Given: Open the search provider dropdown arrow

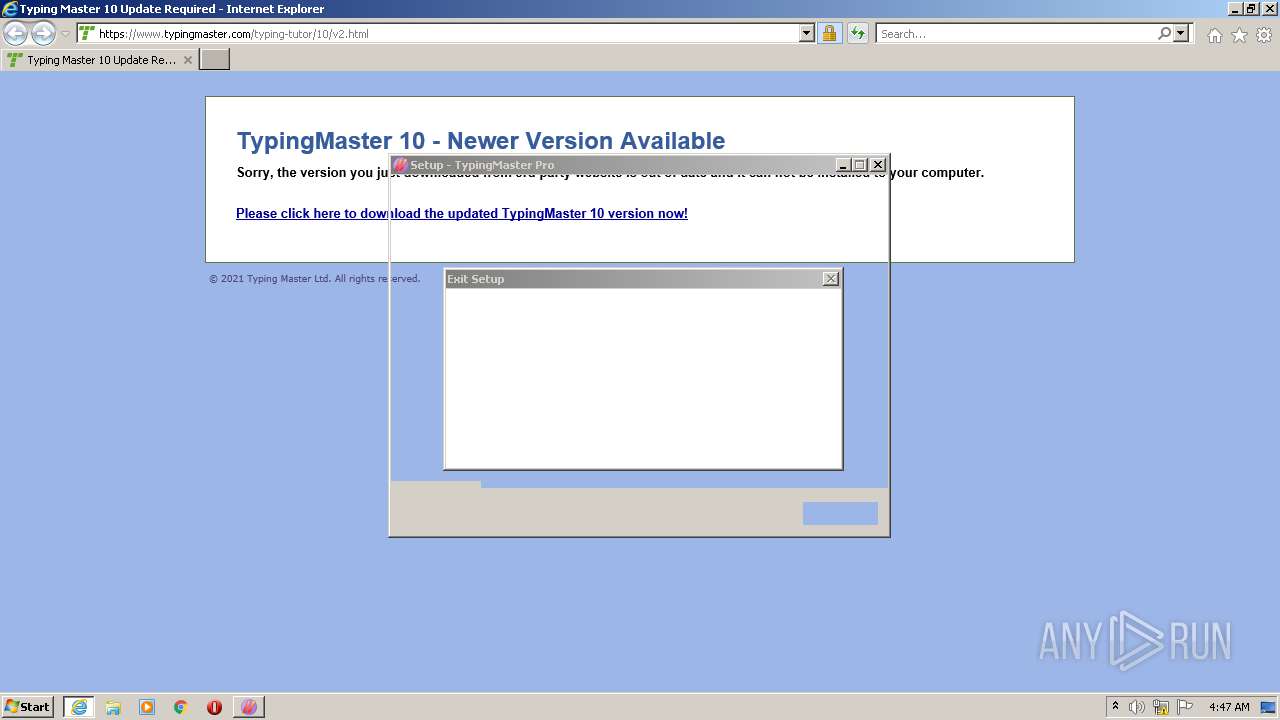Looking at the screenshot, I should pos(1181,34).
